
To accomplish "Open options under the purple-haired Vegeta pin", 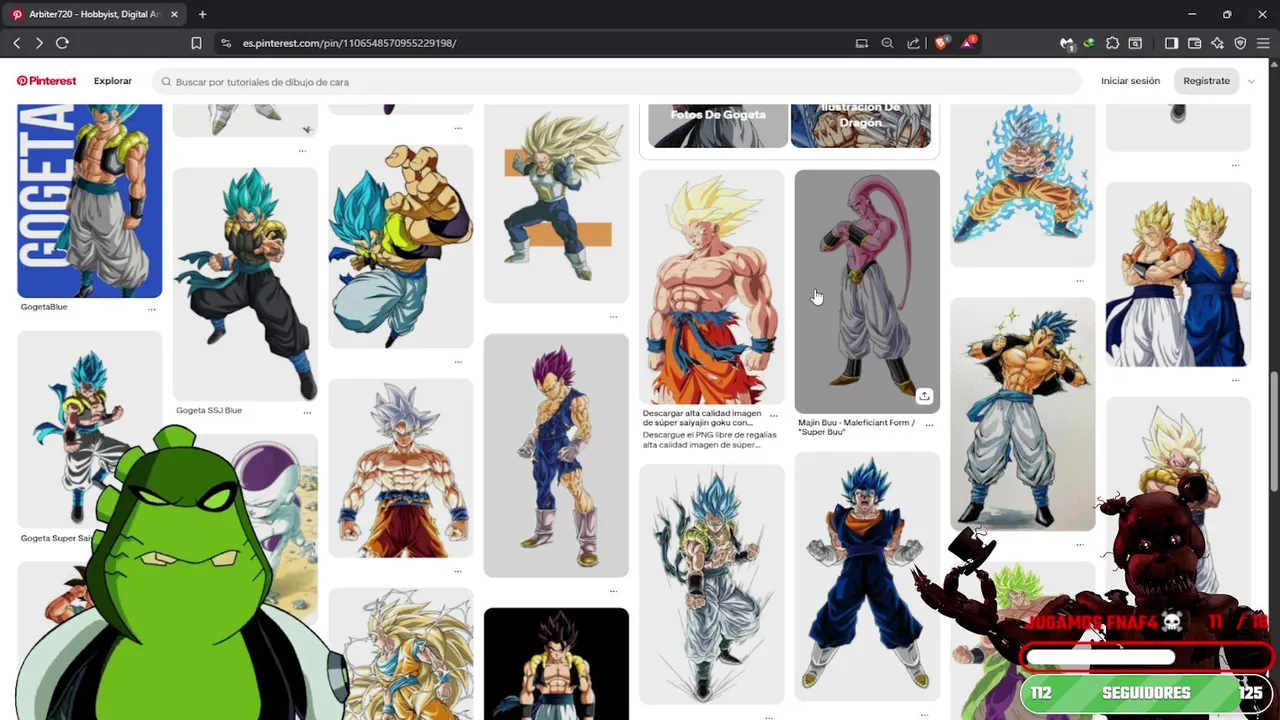I will pyautogui.click(x=613, y=590).
